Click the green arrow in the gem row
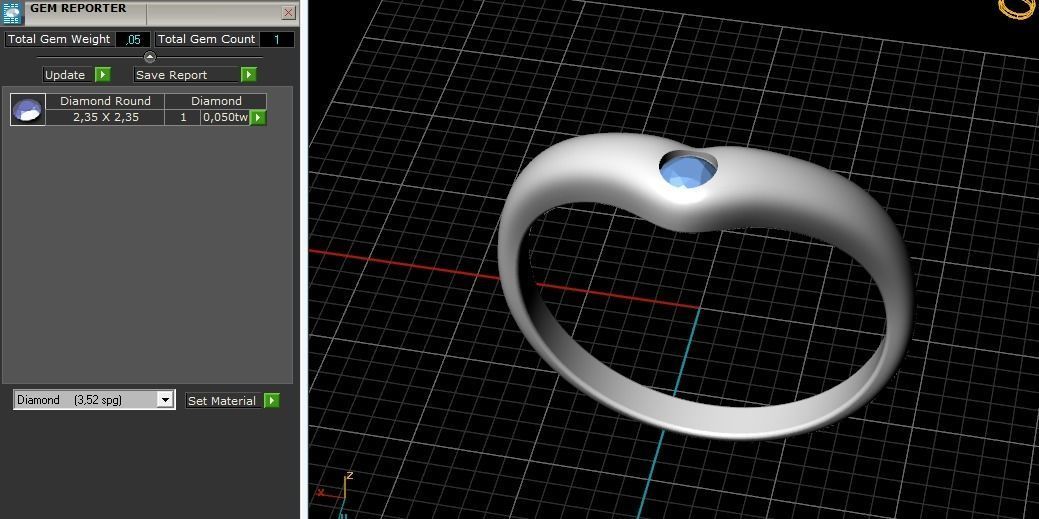 (258, 118)
